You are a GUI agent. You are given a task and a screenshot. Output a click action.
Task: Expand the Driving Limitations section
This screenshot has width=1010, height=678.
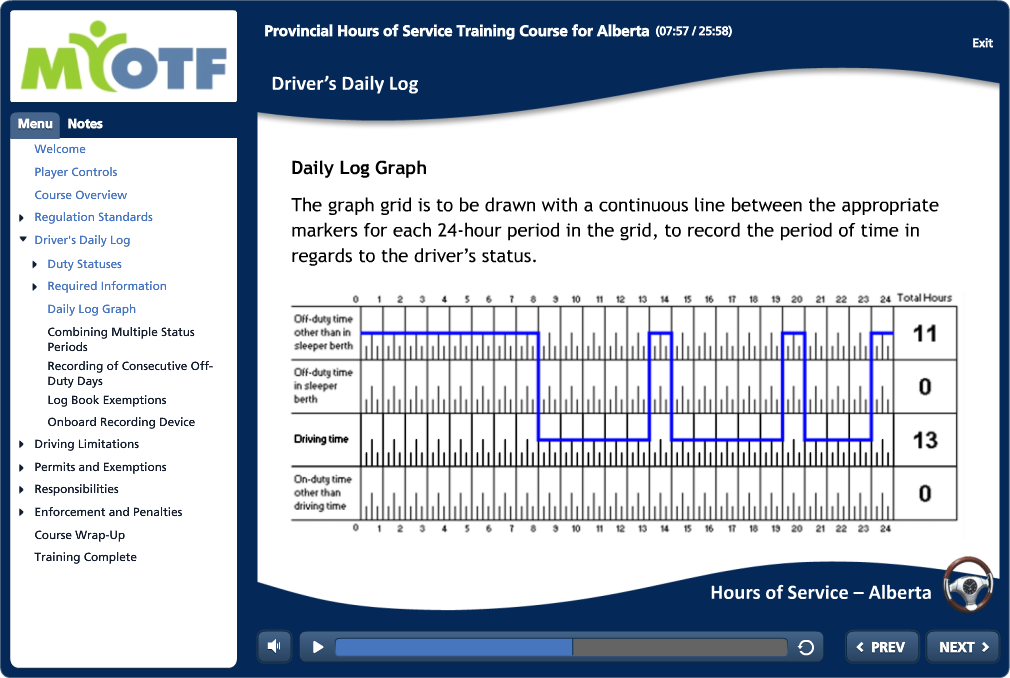point(21,444)
